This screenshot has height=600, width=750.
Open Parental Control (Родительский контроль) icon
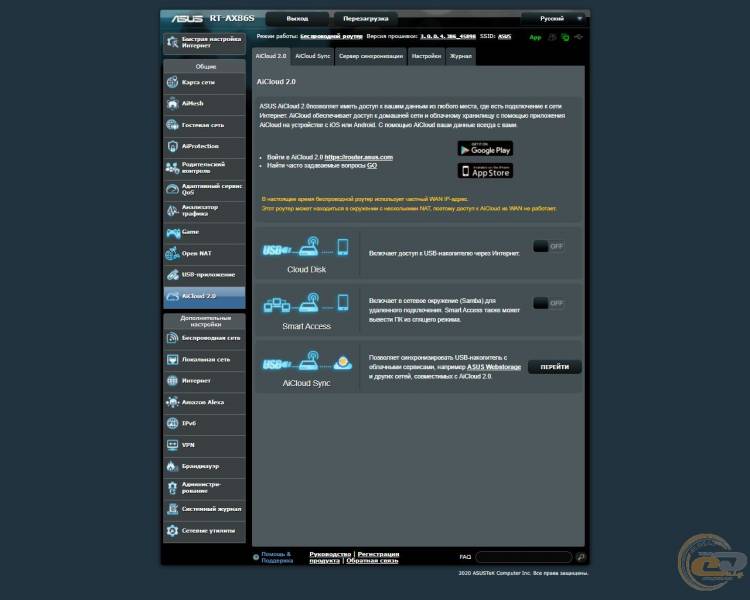point(173,167)
